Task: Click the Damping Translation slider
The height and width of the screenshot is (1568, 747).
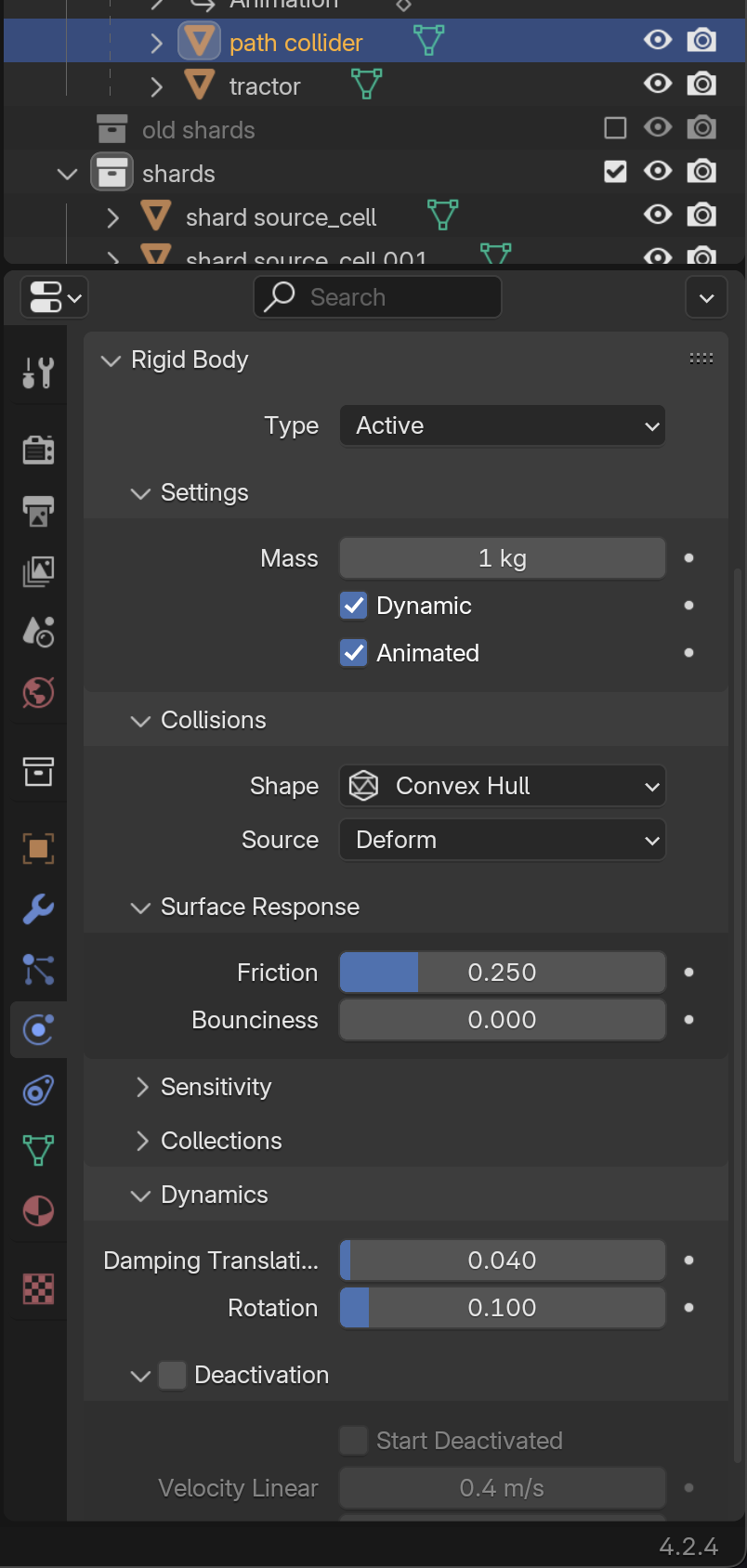Action: coord(503,1261)
